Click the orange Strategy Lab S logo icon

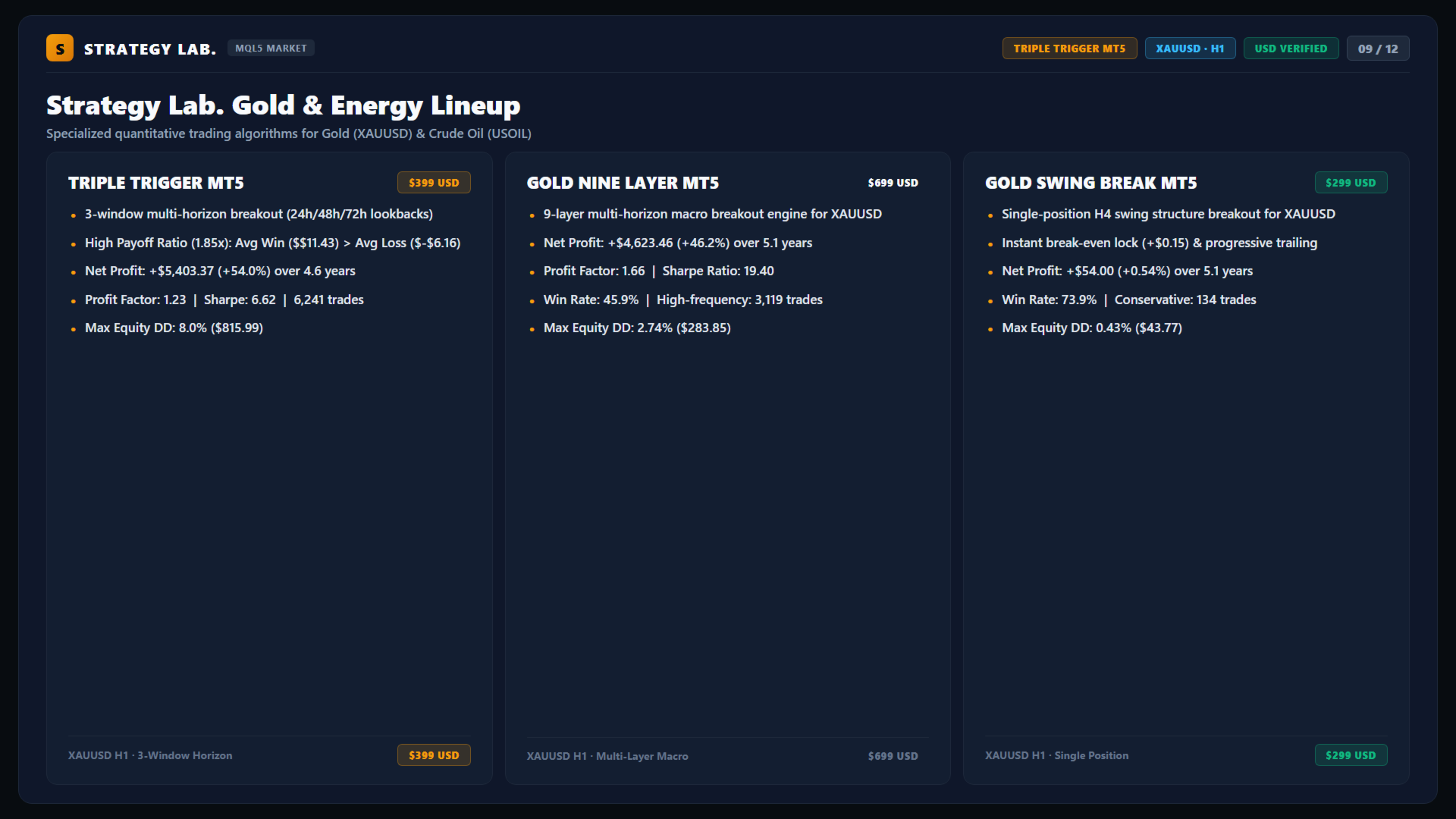60,48
